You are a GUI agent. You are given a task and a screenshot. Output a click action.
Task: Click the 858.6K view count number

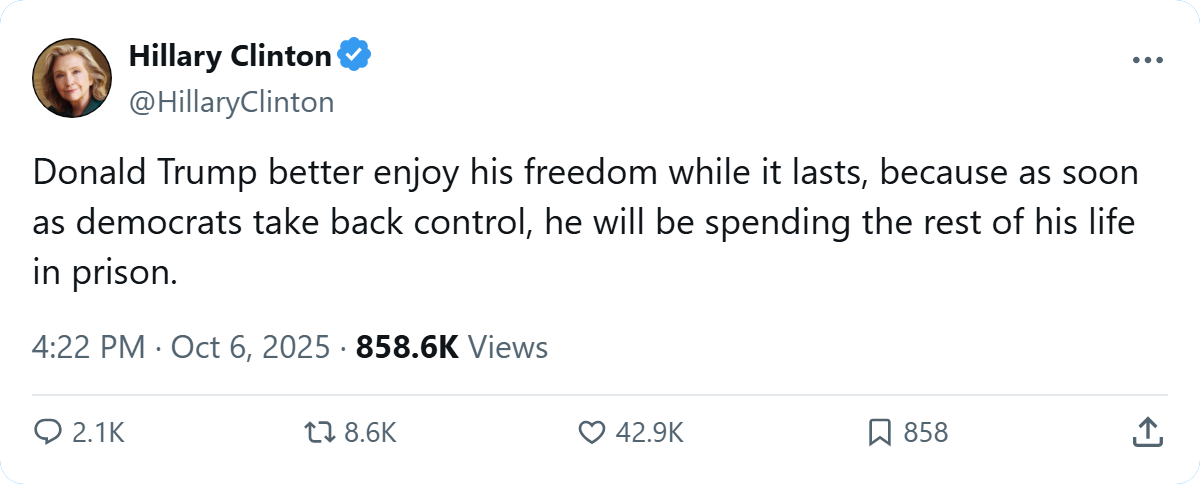[x=407, y=347]
